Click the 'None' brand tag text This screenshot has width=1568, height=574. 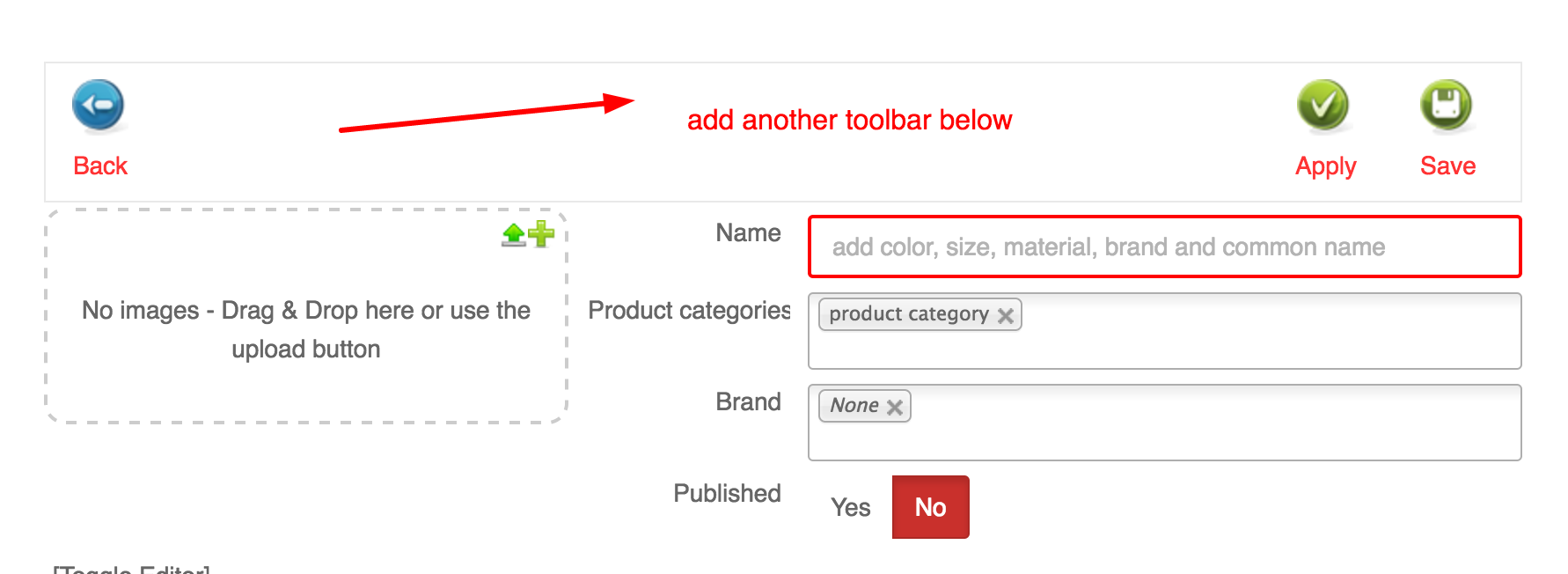coord(854,406)
